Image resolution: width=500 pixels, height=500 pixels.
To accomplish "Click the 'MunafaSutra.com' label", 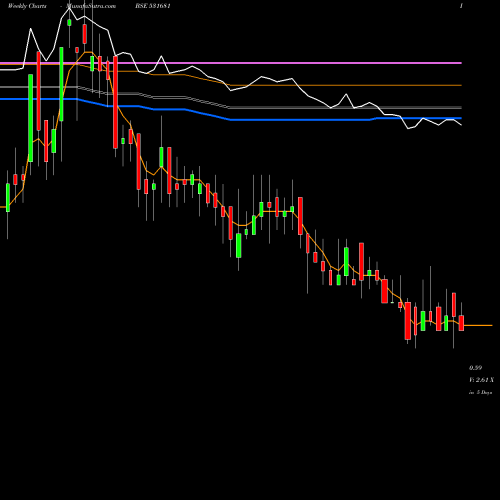I will click(91, 6).
